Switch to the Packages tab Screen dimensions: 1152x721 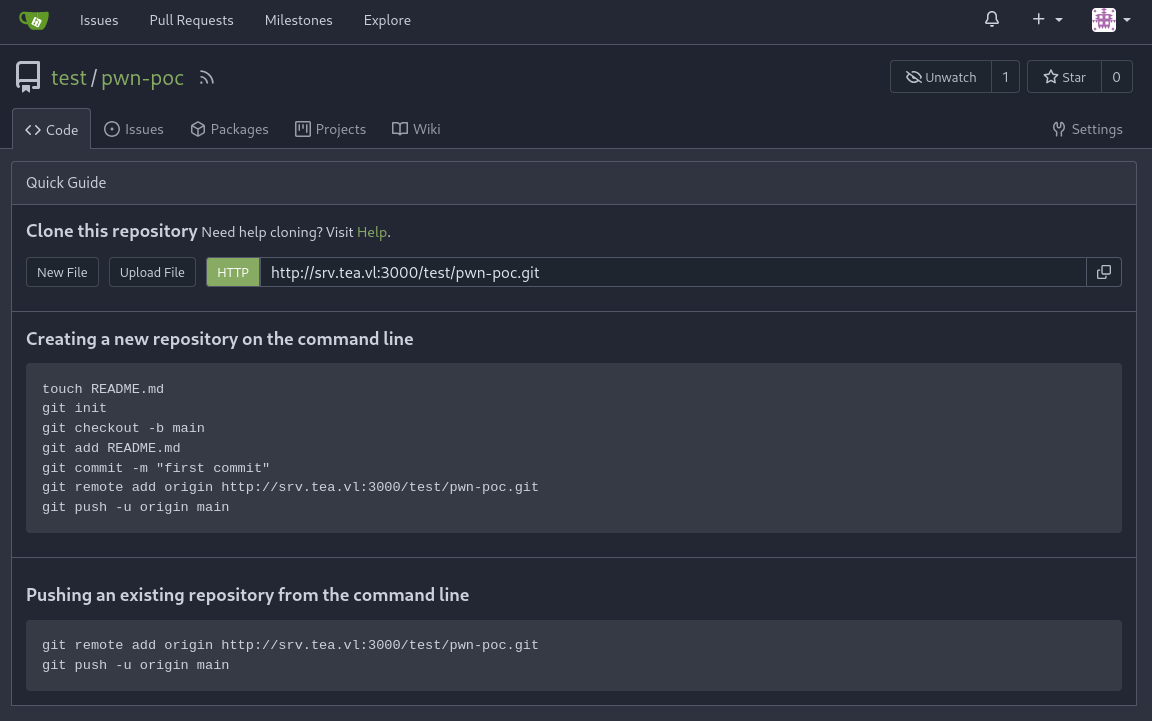point(229,129)
